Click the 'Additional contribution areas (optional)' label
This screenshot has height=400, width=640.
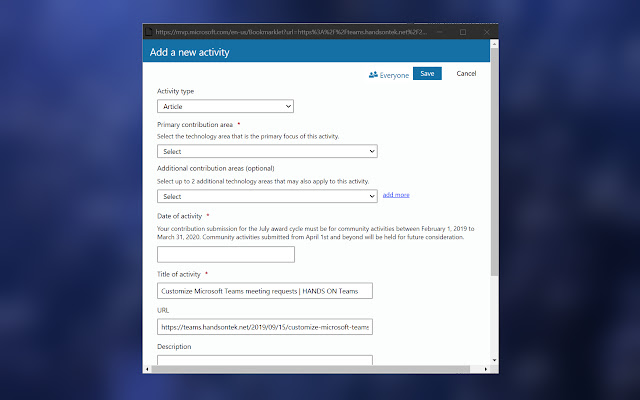coord(216,168)
